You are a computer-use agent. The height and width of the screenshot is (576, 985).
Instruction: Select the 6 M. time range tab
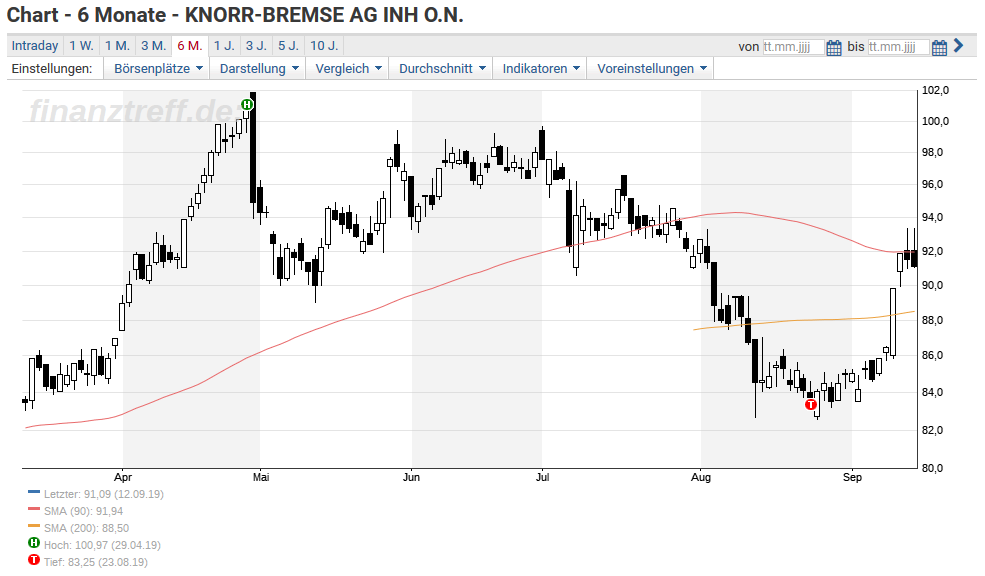click(190, 46)
